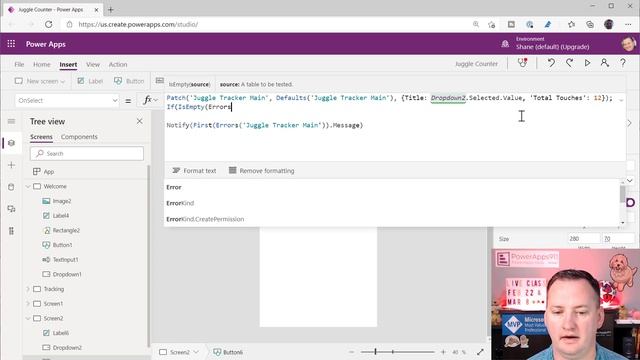The image size is (640, 360).
Task: Zoom in canvas with plus icon
Action: (443, 352)
